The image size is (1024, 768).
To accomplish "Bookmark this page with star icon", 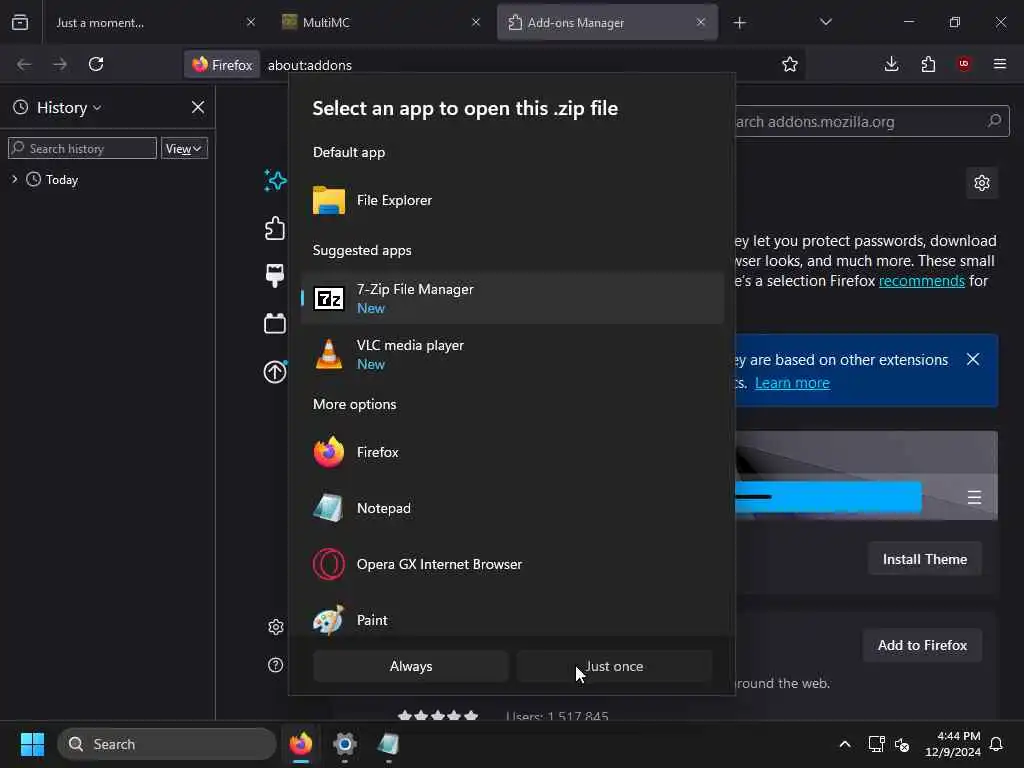I will click(790, 64).
